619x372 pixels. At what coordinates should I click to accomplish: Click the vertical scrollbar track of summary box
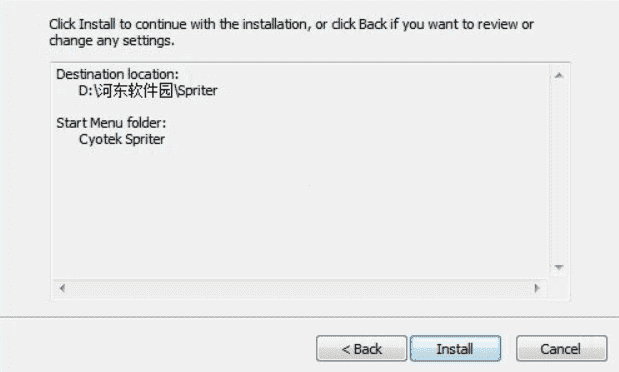coord(559,171)
